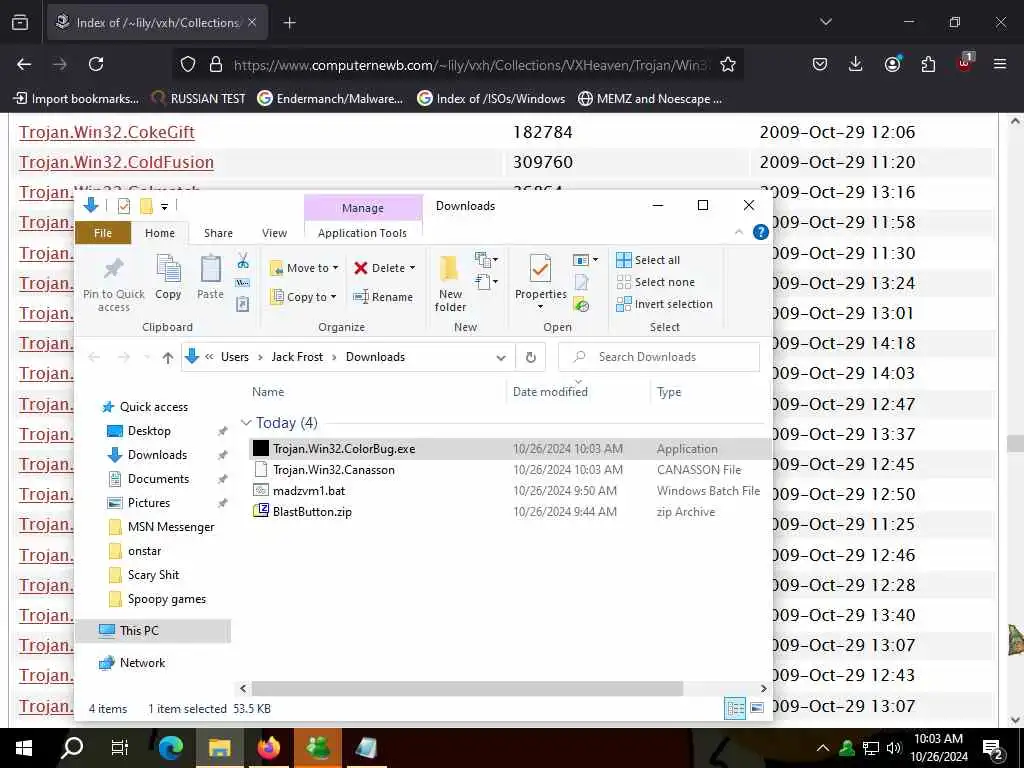Show hidden system tray icons
1024x768 pixels.
tap(823, 748)
